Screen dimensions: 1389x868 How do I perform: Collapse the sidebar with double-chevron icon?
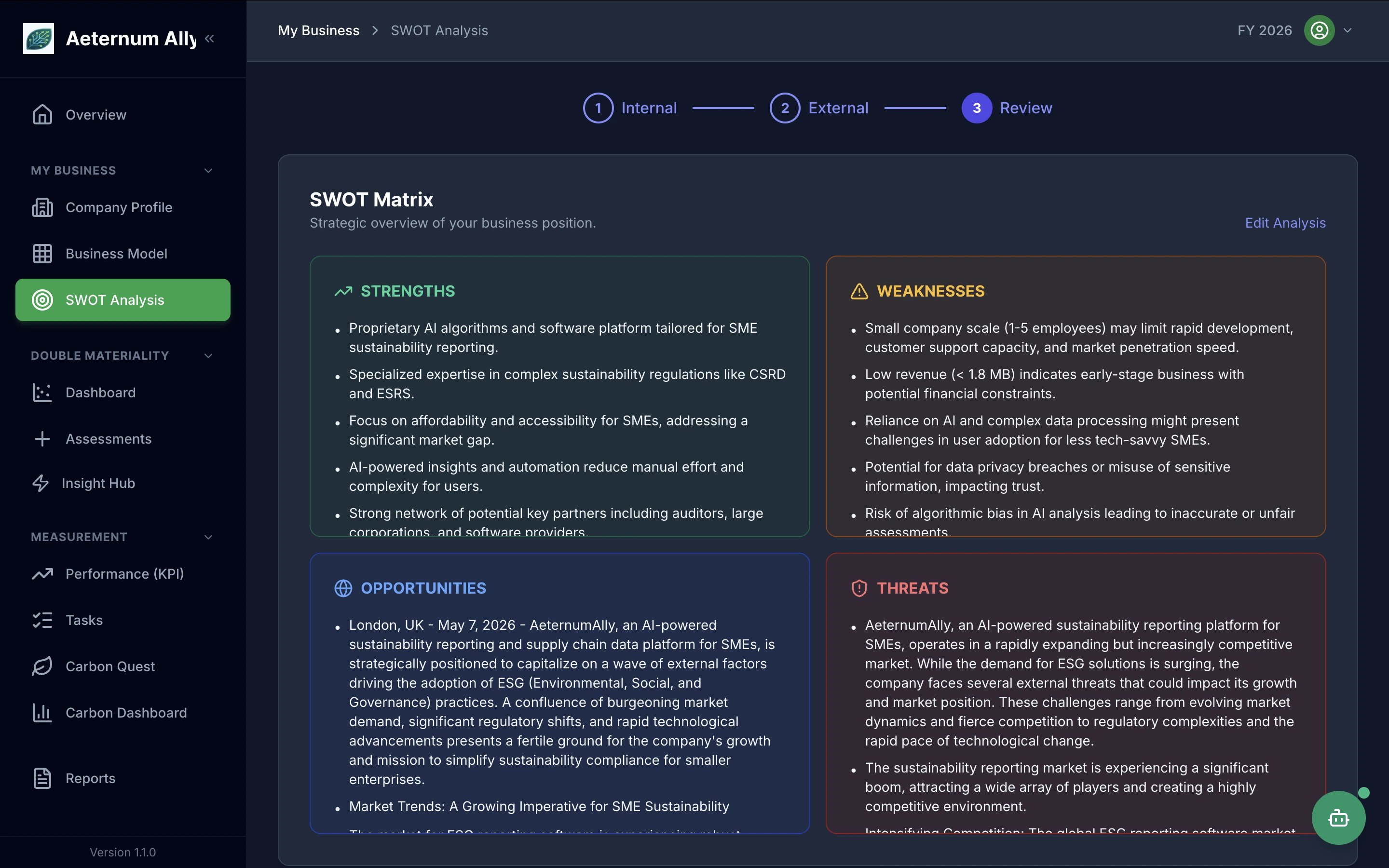click(x=209, y=39)
